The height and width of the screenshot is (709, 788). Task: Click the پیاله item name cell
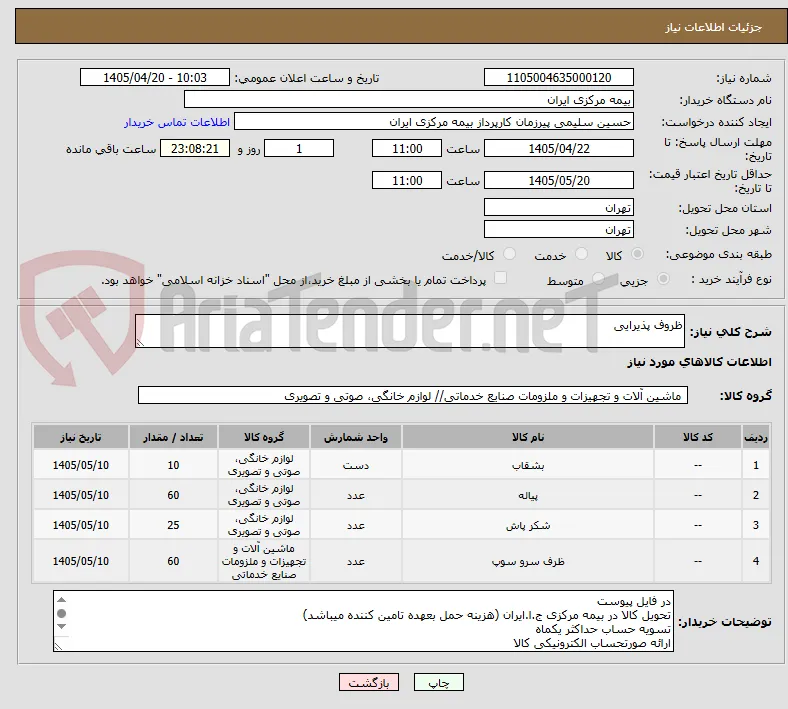click(x=528, y=495)
